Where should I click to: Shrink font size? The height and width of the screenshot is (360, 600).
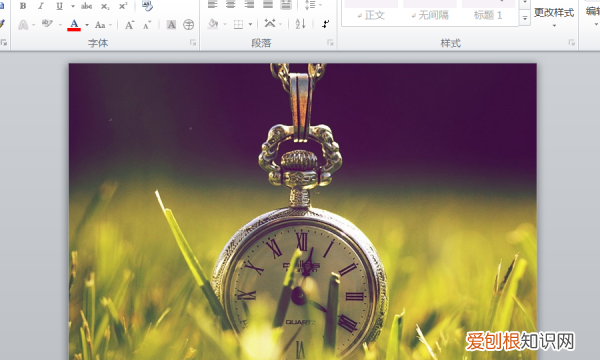click(147, 25)
